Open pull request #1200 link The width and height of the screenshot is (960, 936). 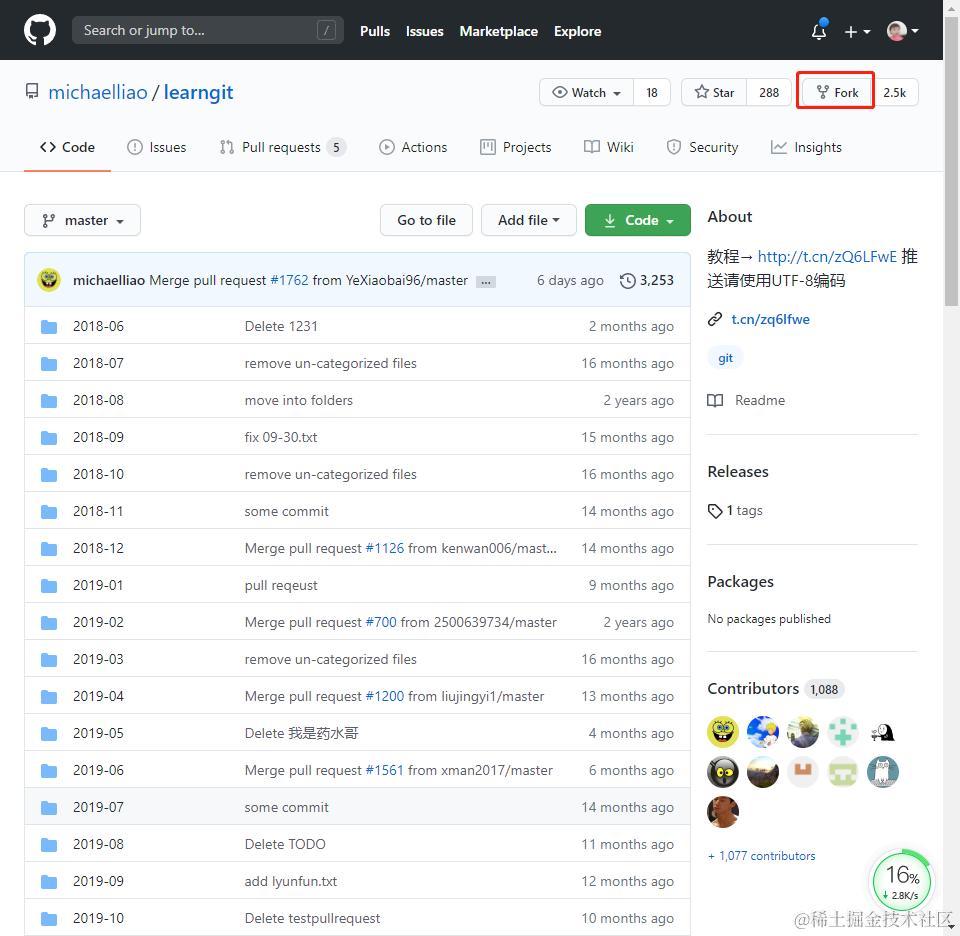(384, 697)
